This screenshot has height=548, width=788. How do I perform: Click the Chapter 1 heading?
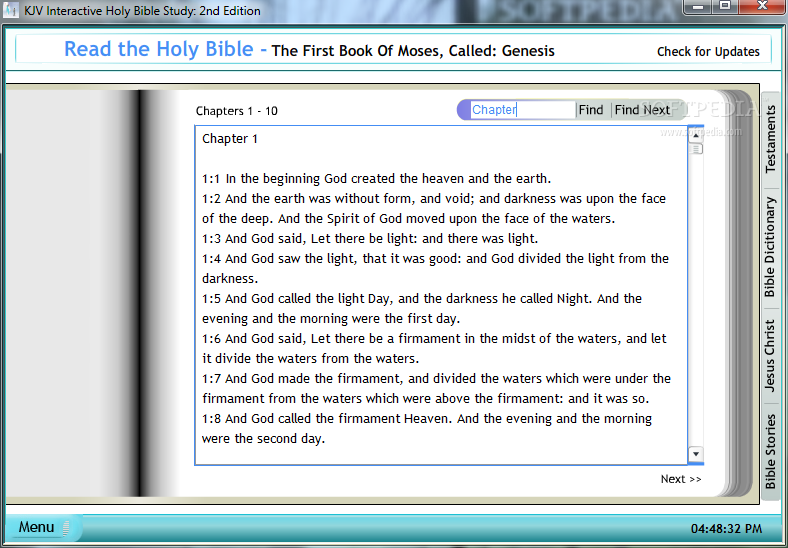tap(230, 139)
